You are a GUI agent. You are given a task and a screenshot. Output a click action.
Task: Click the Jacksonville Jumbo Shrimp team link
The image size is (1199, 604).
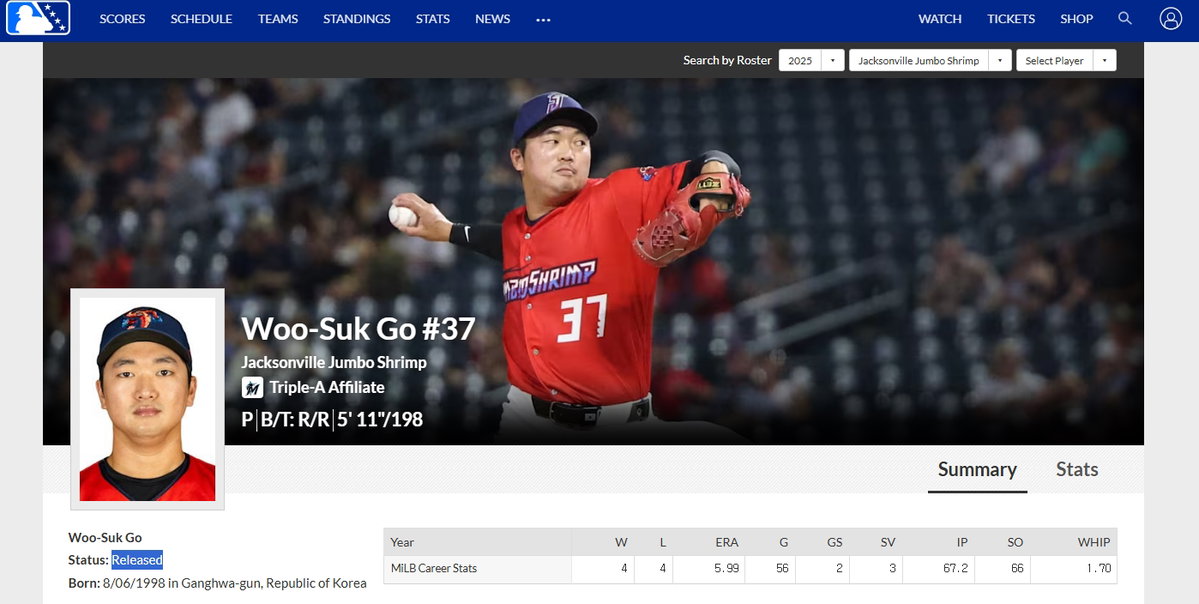(334, 362)
